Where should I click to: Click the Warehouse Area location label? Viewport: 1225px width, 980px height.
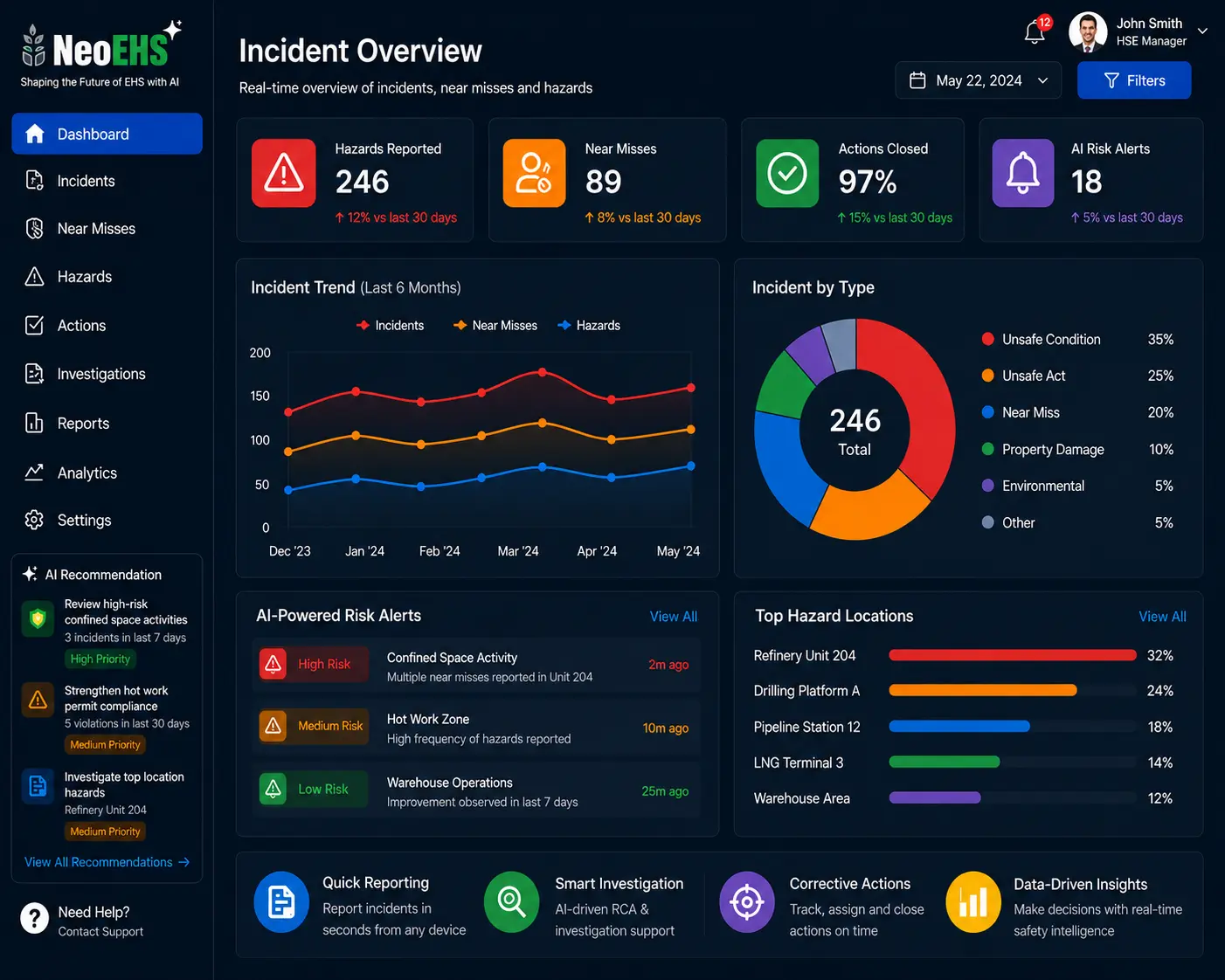click(x=802, y=798)
